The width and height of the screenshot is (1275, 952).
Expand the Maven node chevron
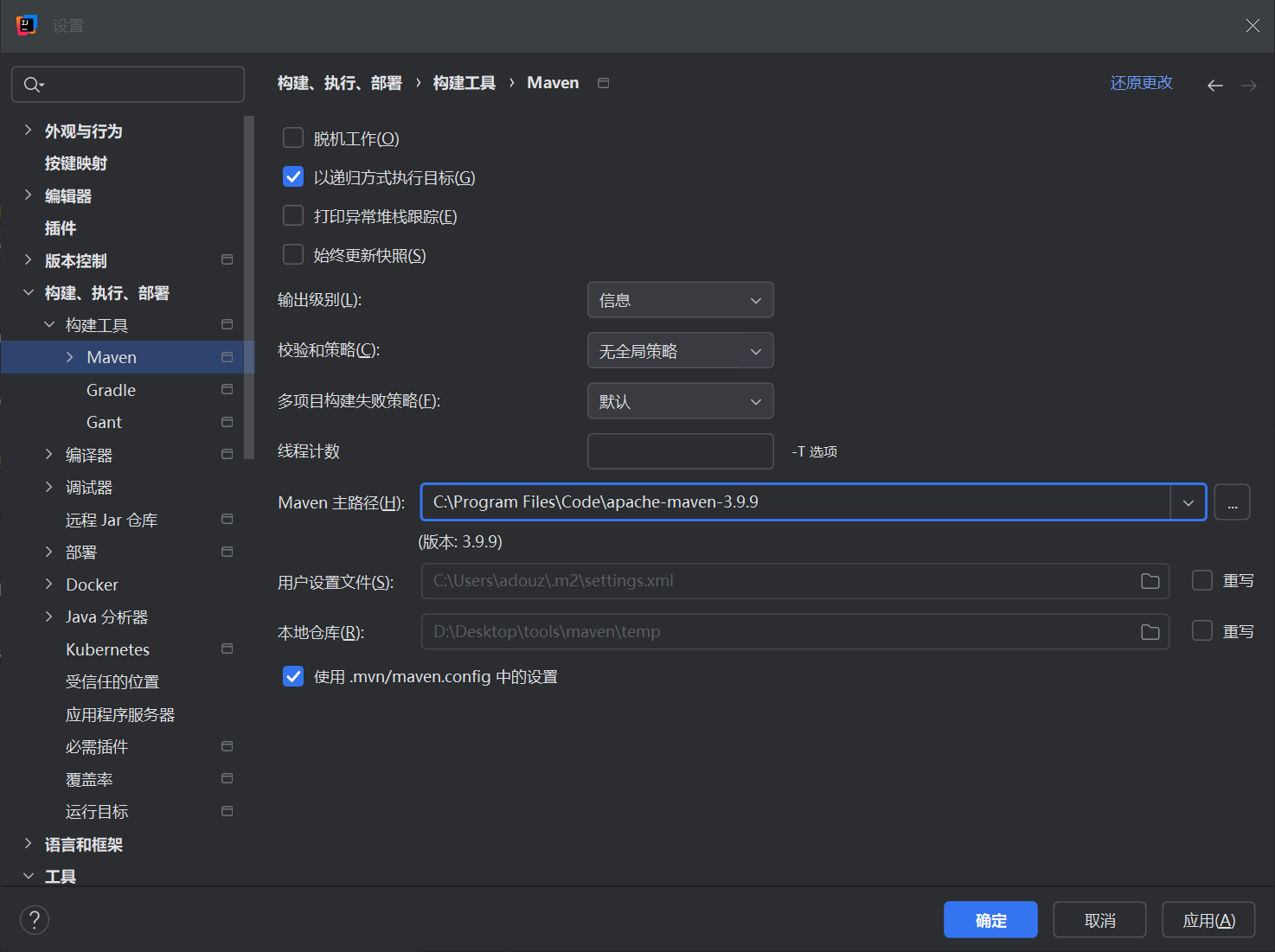point(70,357)
